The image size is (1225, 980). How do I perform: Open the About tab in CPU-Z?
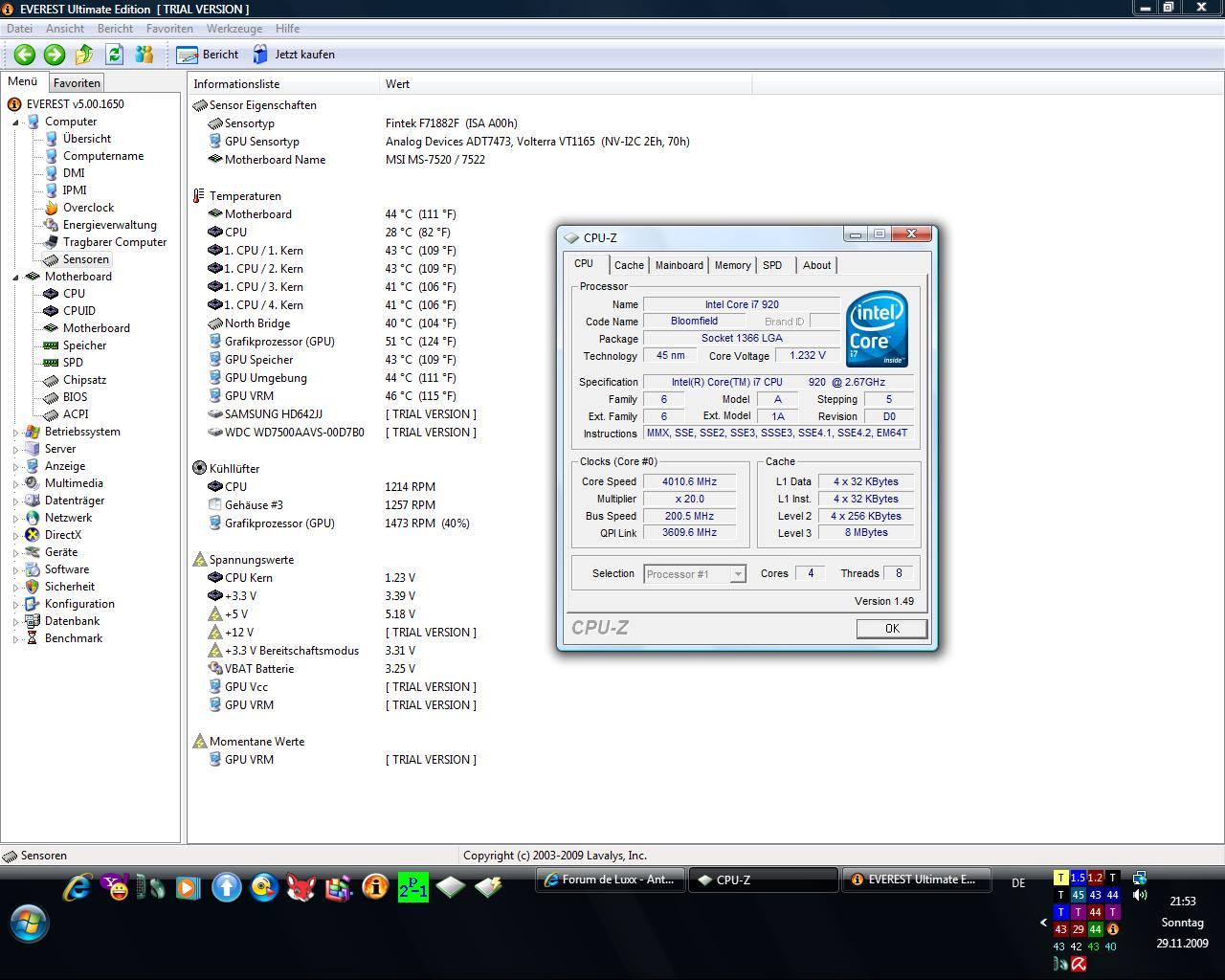816,265
